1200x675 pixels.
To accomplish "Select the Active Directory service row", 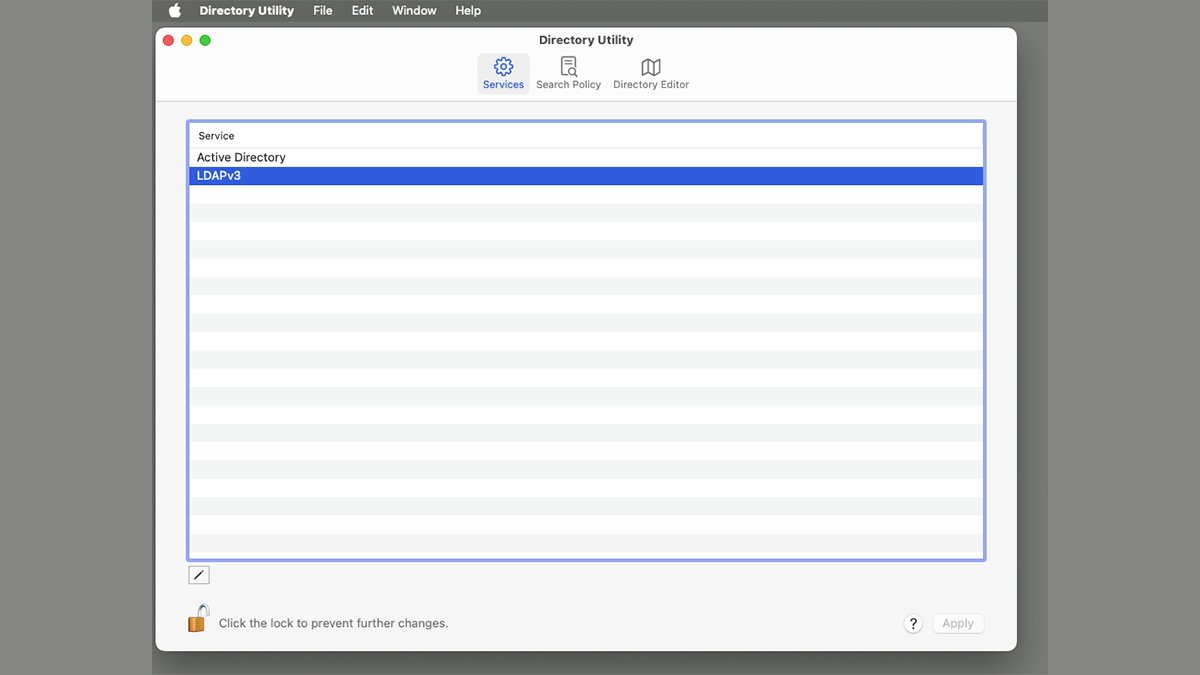I will click(586, 158).
